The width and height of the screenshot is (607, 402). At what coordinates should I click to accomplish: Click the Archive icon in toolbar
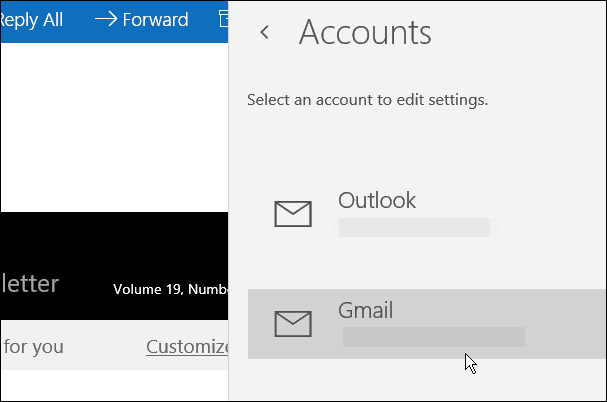[223, 19]
